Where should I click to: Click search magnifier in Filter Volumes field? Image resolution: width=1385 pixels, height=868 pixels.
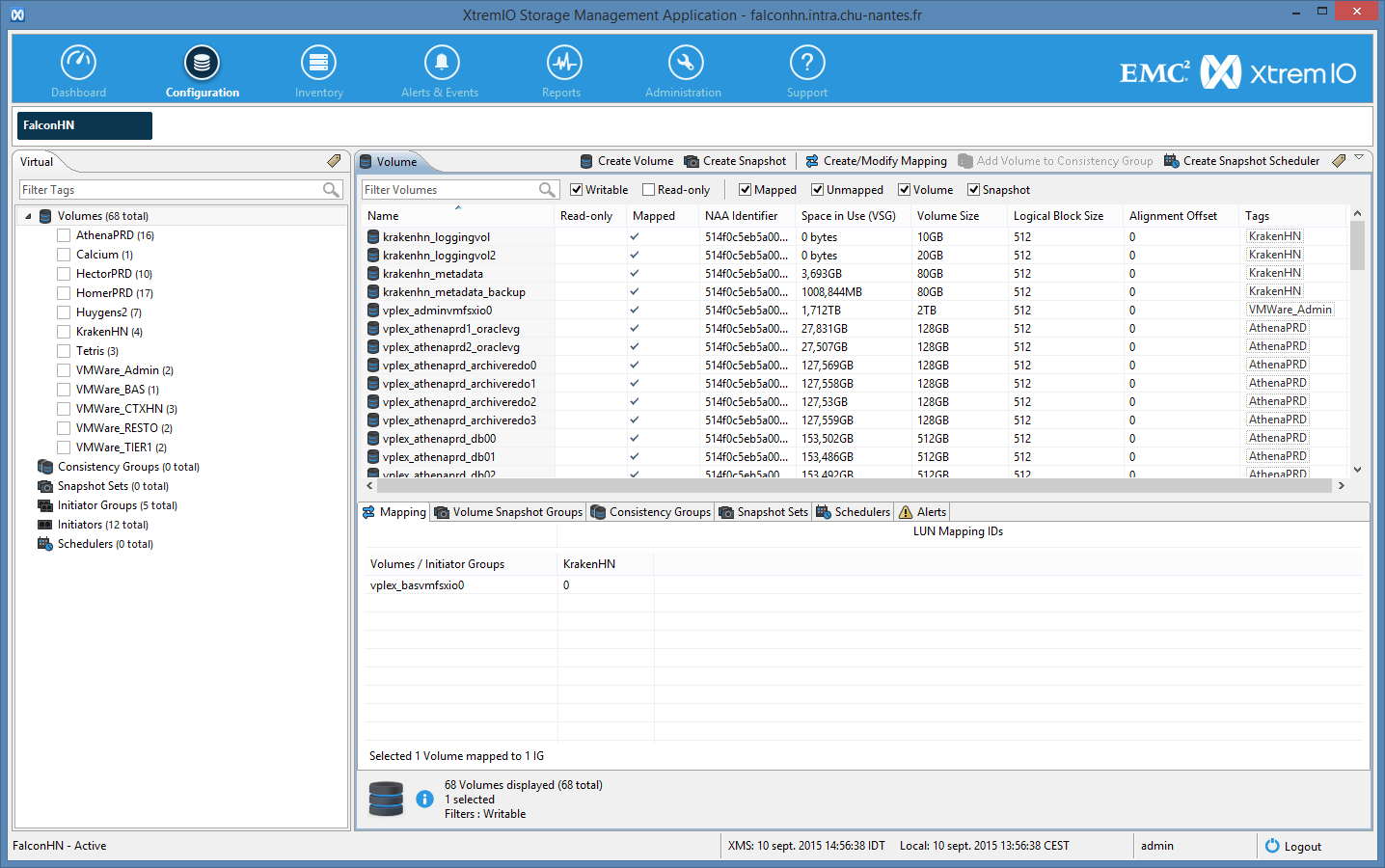pyautogui.click(x=547, y=190)
